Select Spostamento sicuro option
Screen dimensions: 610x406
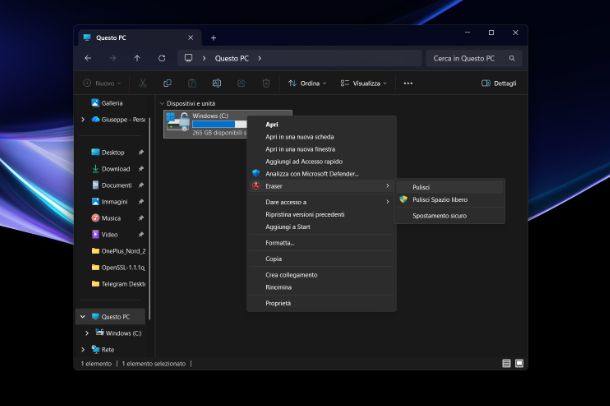(439, 215)
